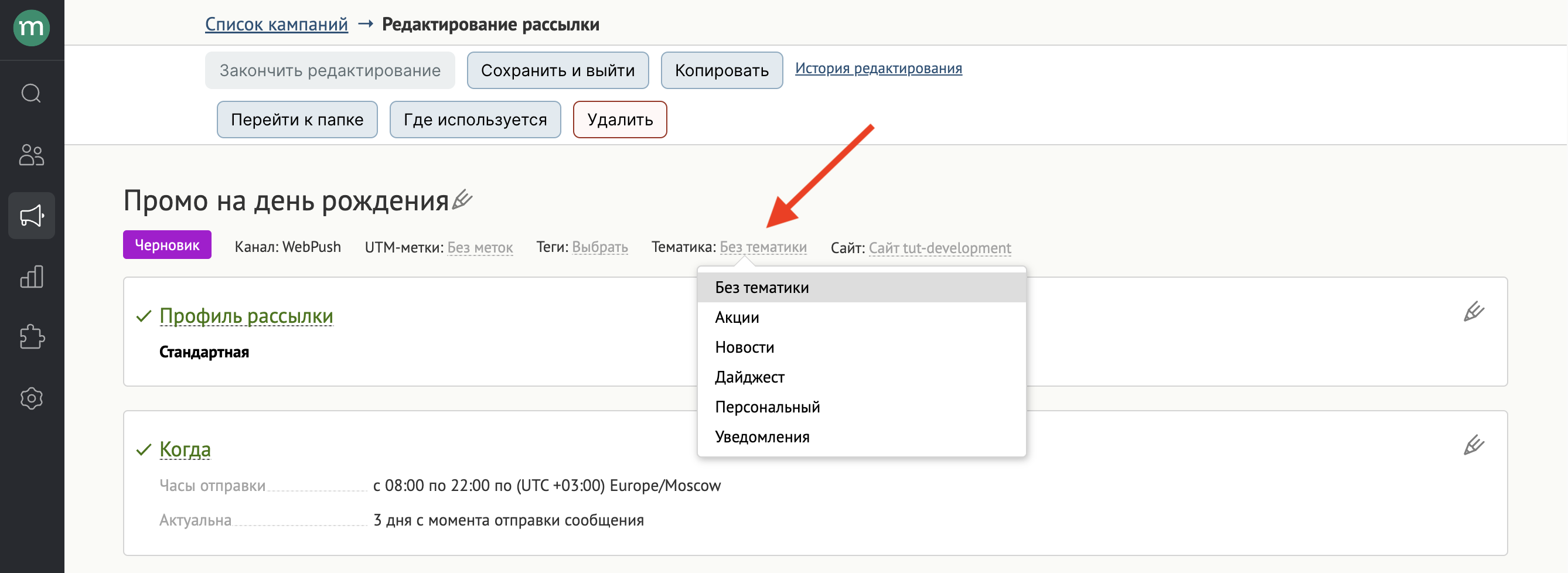The width and height of the screenshot is (1568, 573).
Task: Click the Стандартная profile value
Action: pyautogui.click(x=204, y=352)
